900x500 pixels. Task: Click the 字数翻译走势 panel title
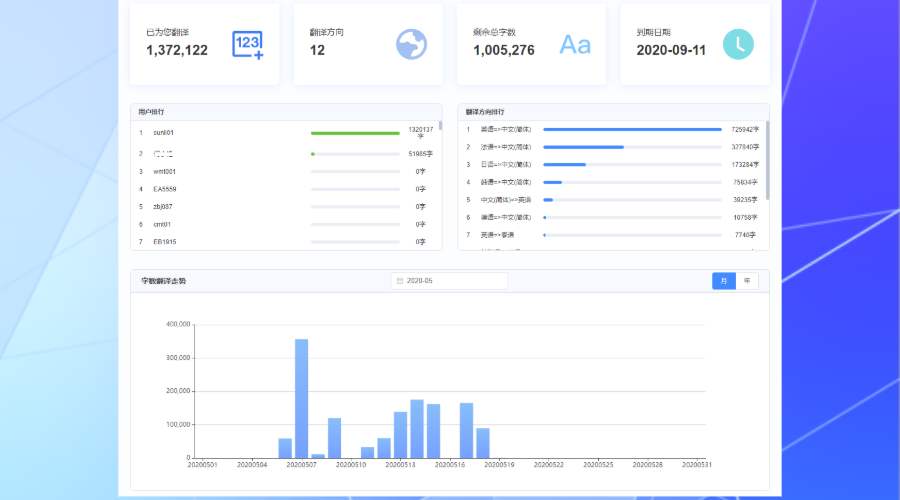(x=163, y=281)
